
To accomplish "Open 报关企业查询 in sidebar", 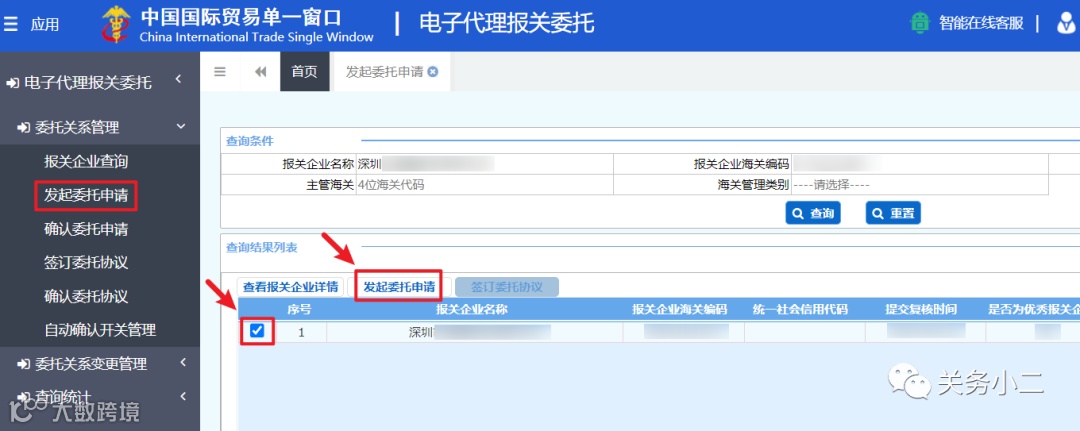I will tap(86, 162).
